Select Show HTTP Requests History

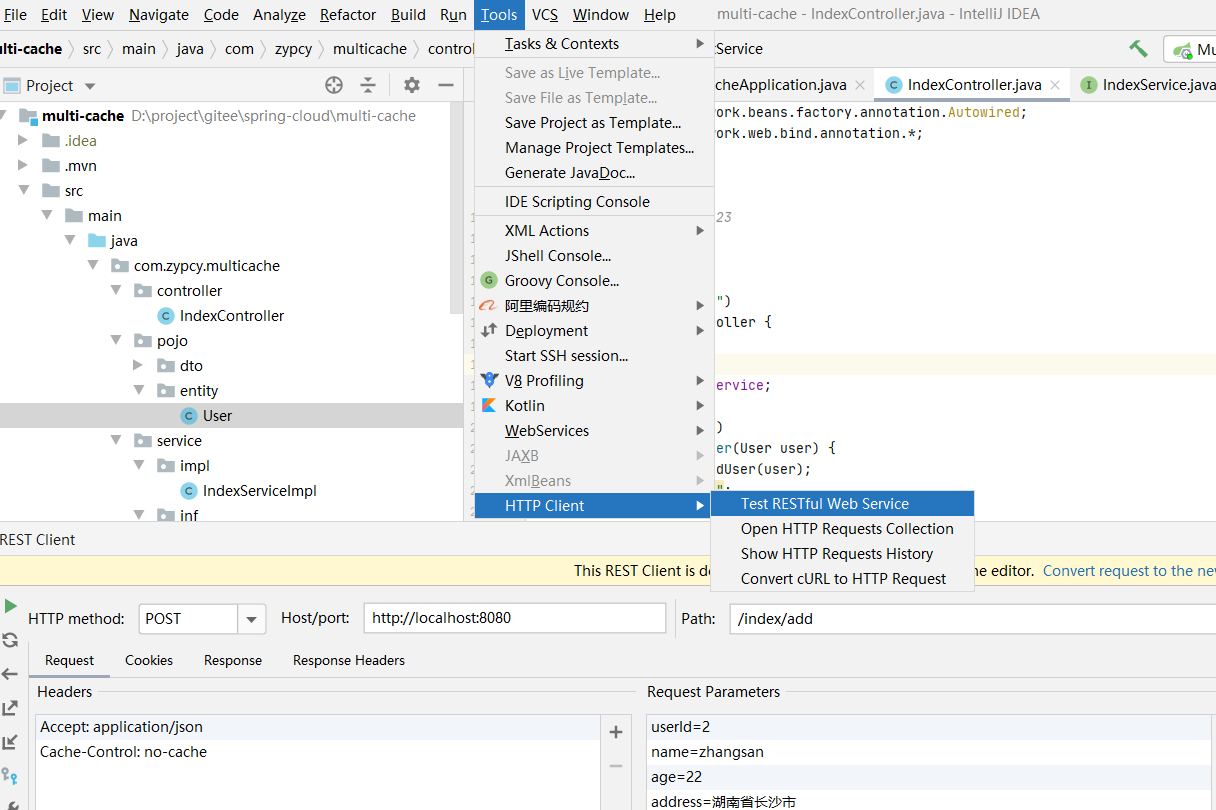(842, 554)
